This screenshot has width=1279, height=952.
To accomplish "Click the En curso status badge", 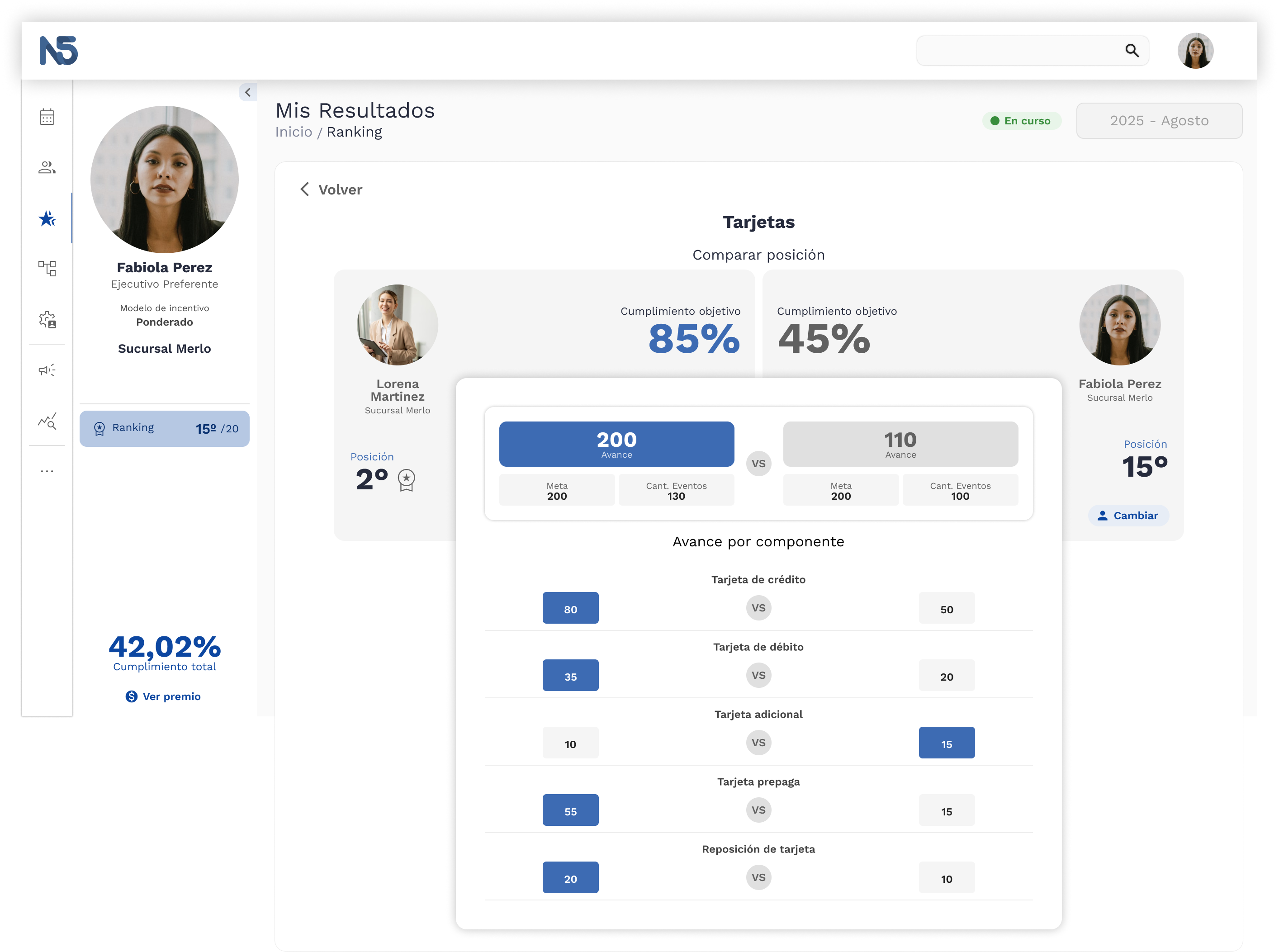I will tap(1022, 120).
